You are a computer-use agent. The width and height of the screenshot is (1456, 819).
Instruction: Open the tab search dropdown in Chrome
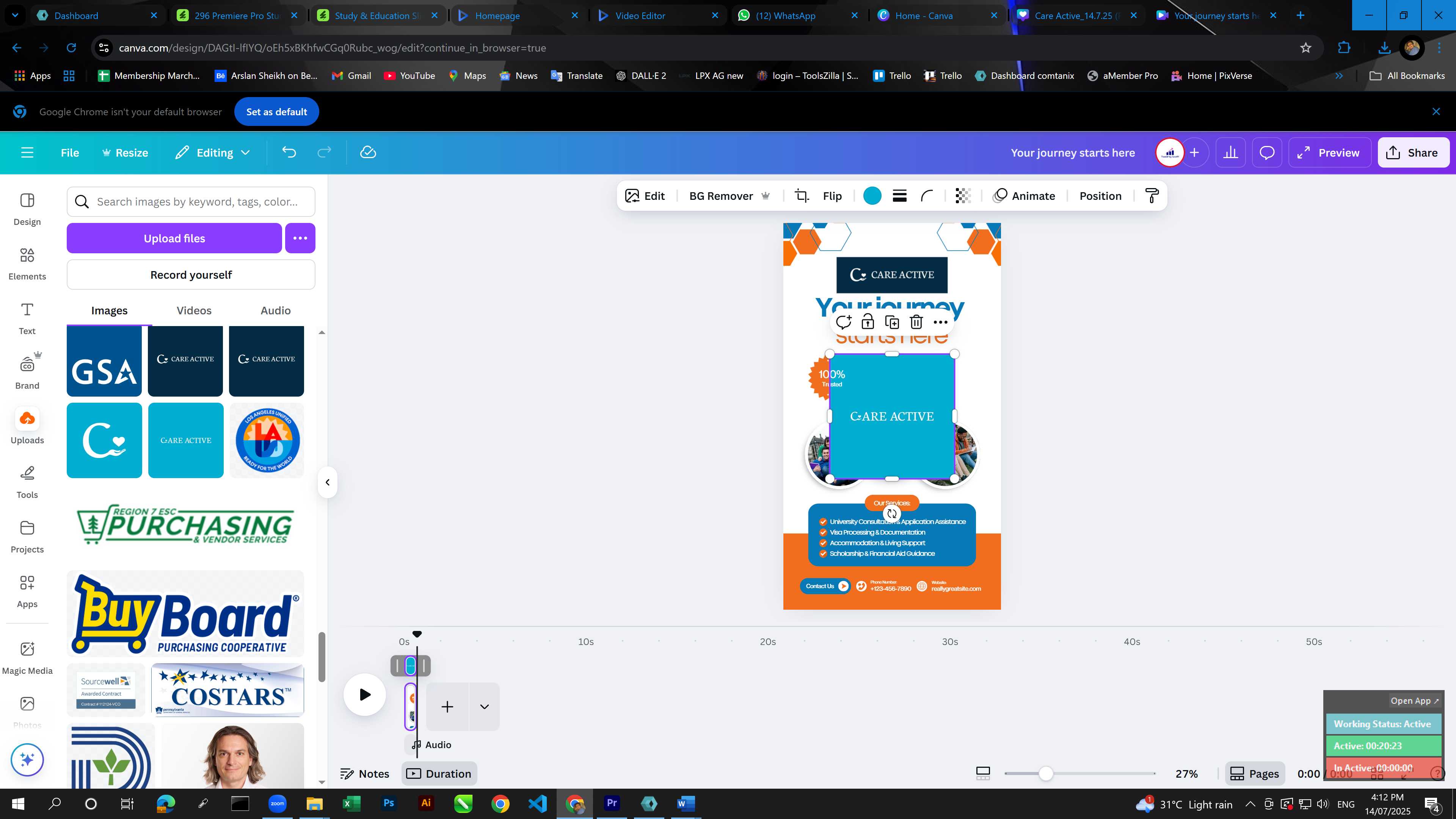point(15,15)
